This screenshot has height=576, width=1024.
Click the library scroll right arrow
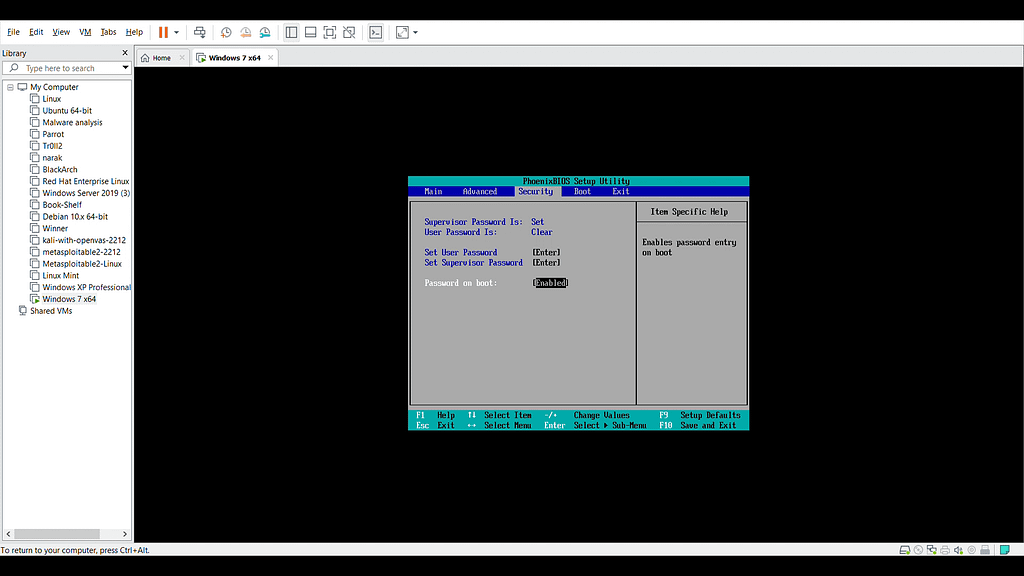[125, 534]
